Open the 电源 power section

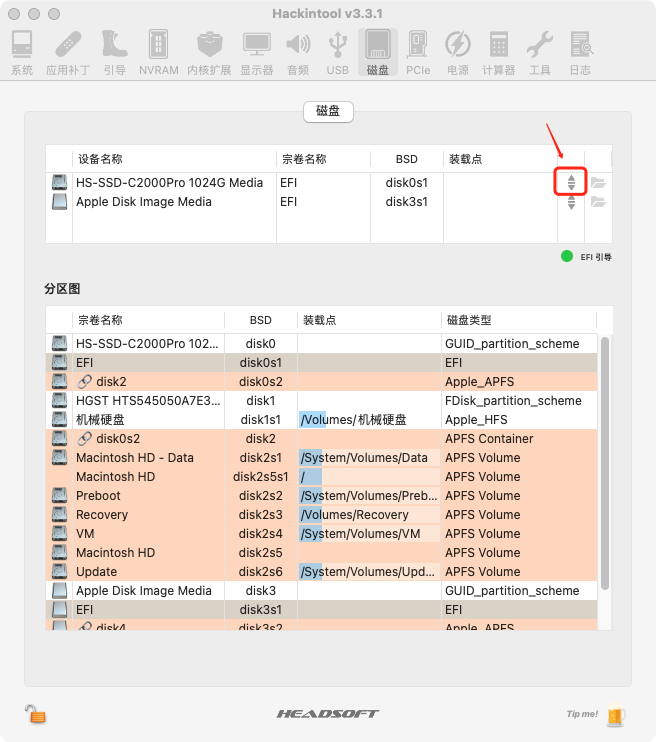tap(458, 52)
